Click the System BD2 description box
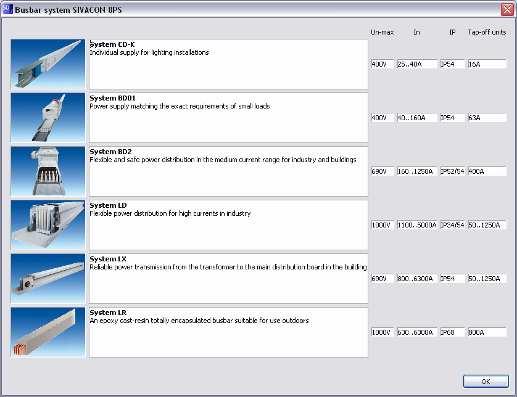 228,172
